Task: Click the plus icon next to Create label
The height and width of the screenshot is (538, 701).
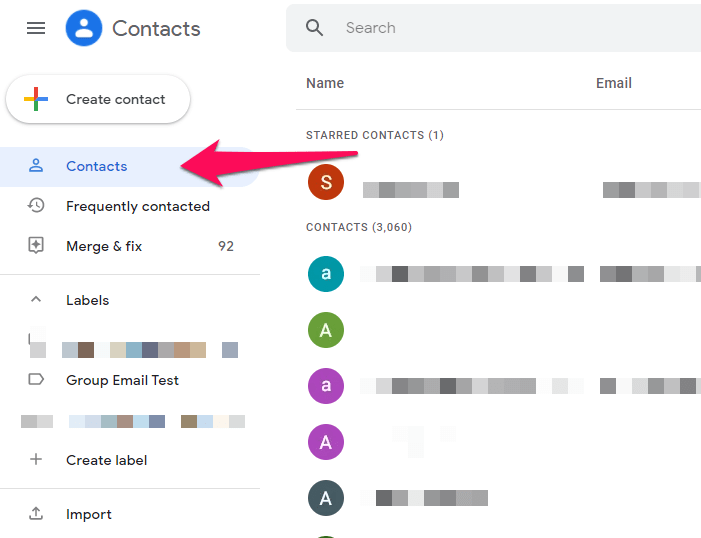Action: [x=36, y=459]
